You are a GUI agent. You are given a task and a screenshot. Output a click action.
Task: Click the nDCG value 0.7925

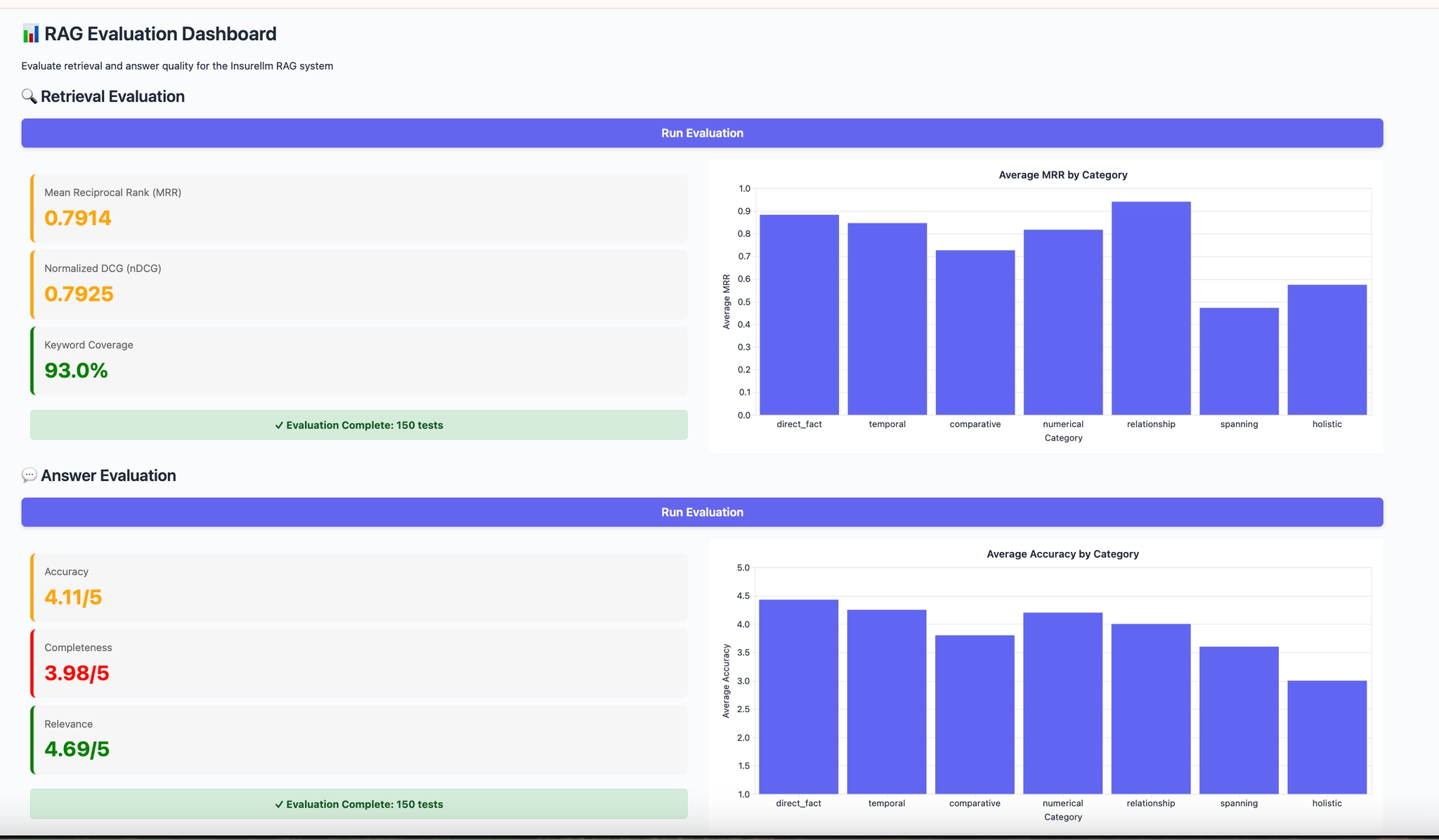(79, 294)
